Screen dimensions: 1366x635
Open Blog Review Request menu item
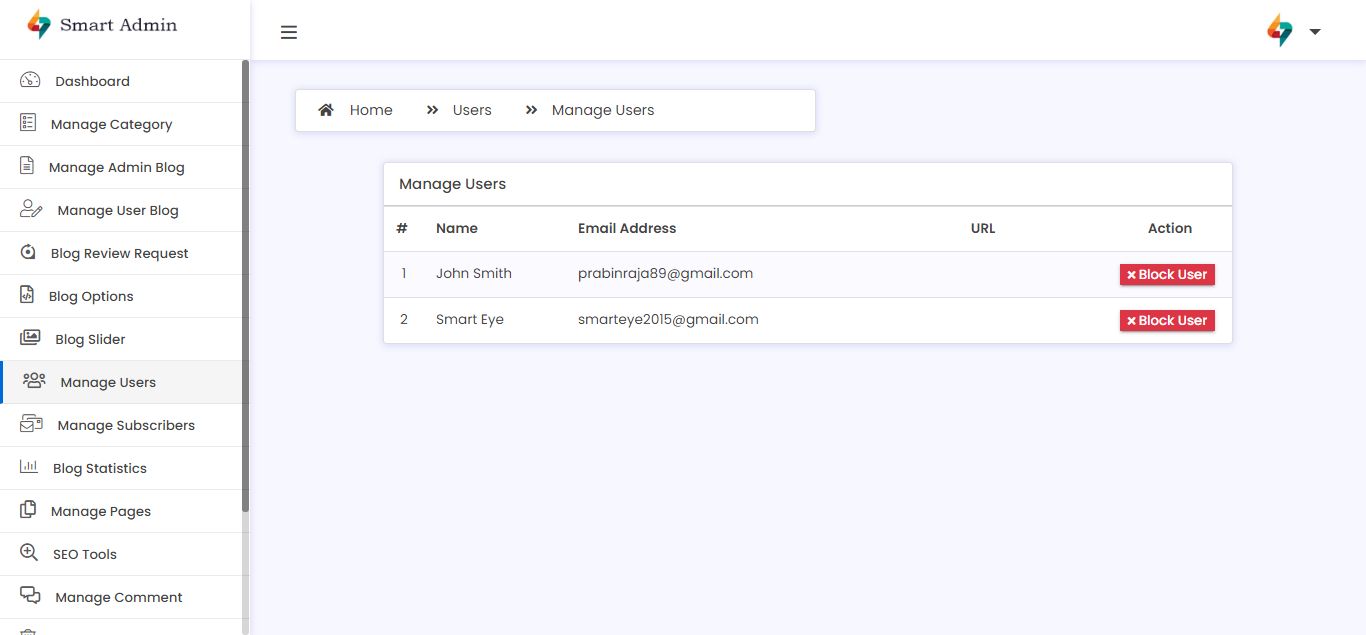point(119,253)
